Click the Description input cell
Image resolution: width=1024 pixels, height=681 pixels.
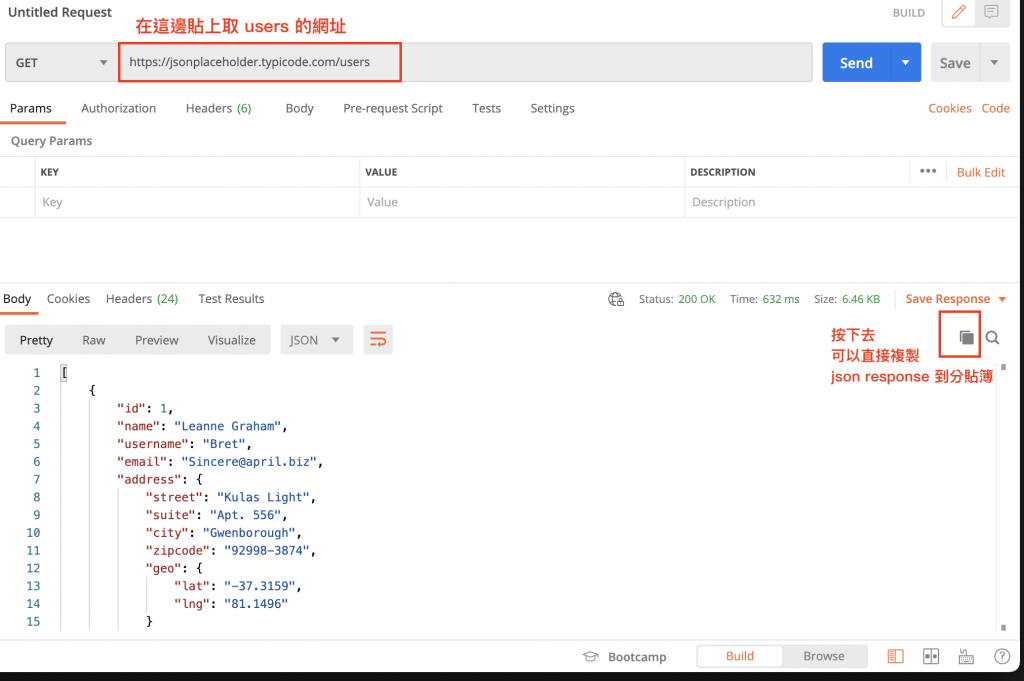click(x=851, y=202)
